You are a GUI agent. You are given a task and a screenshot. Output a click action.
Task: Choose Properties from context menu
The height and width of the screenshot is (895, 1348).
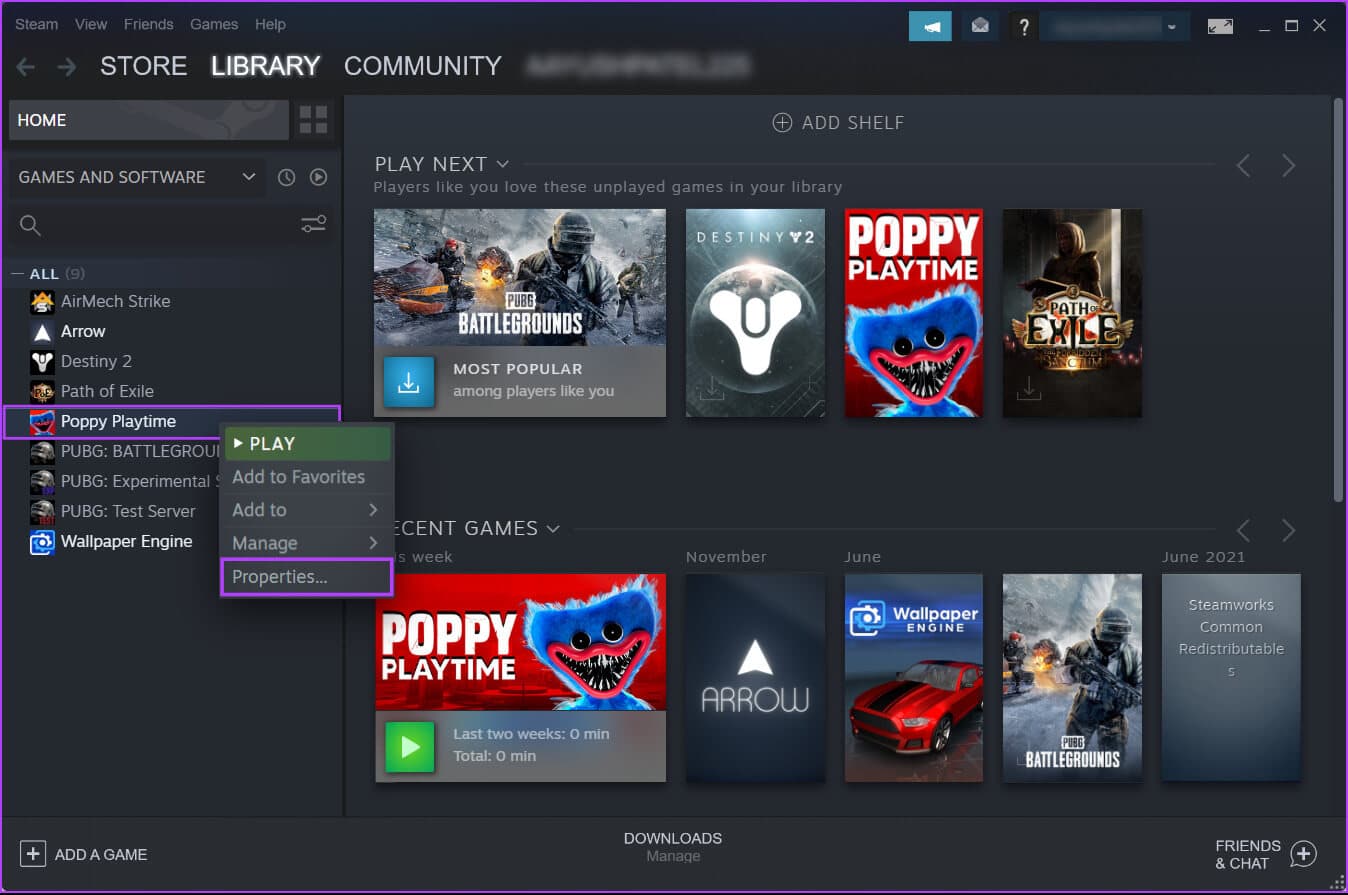tap(307, 577)
